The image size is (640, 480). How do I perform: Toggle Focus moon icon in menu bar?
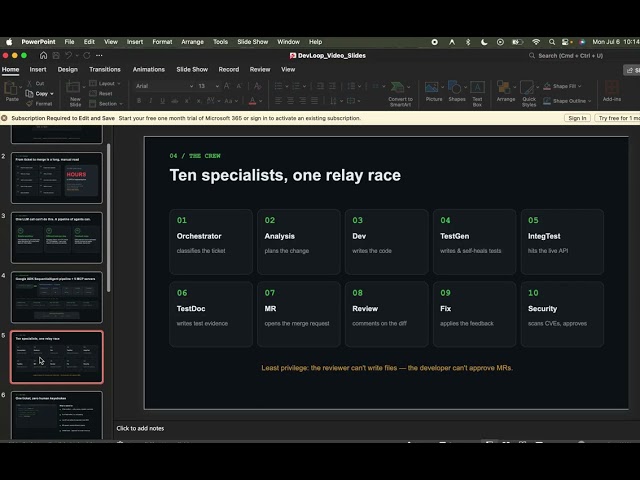(x=484, y=42)
